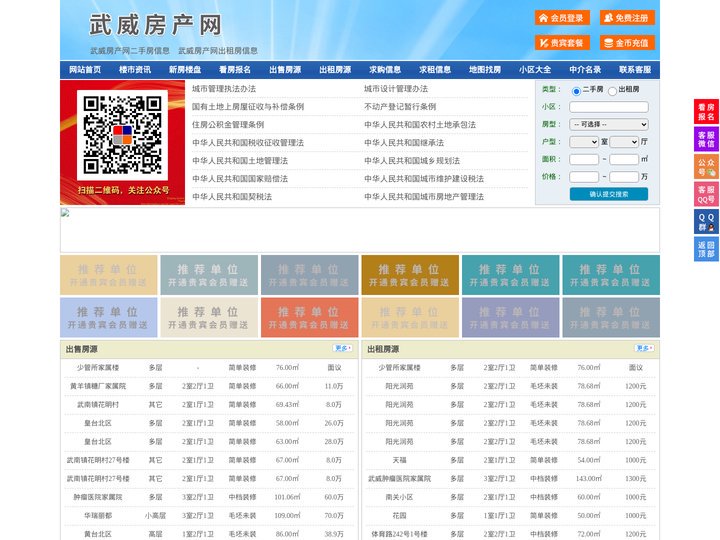Click the 返回顶部 back-to-top icon
The width and height of the screenshot is (720, 540).
[706, 249]
